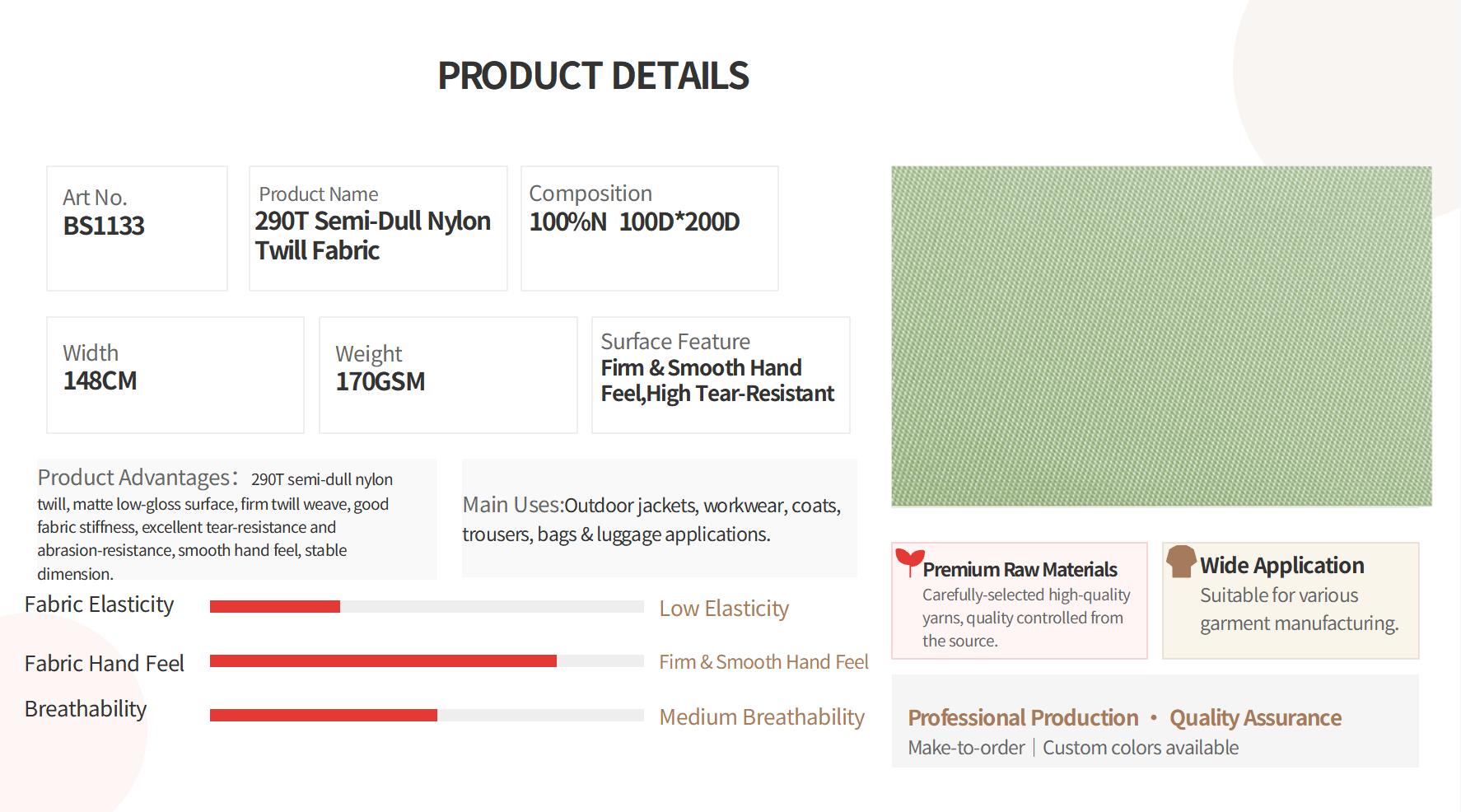Image resolution: width=1461 pixels, height=812 pixels.
Task: Click the Fabric Elasticity red progress bar
Action: coord(427,607)
